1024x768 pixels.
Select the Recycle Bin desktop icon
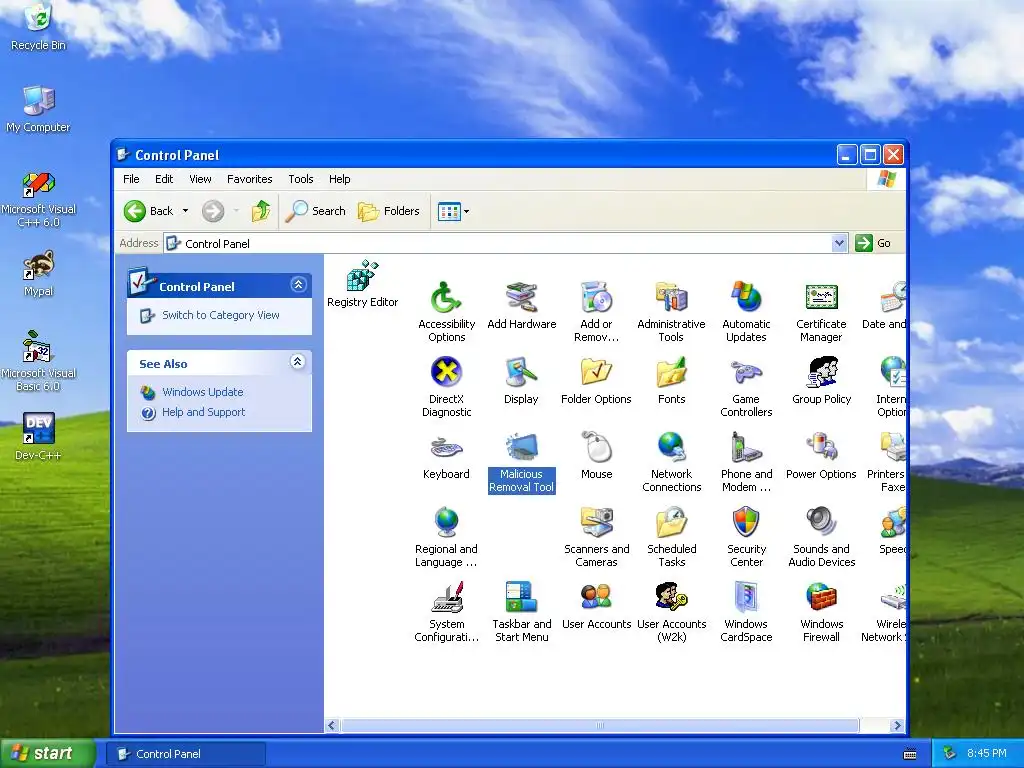click(x=39, y=26)
